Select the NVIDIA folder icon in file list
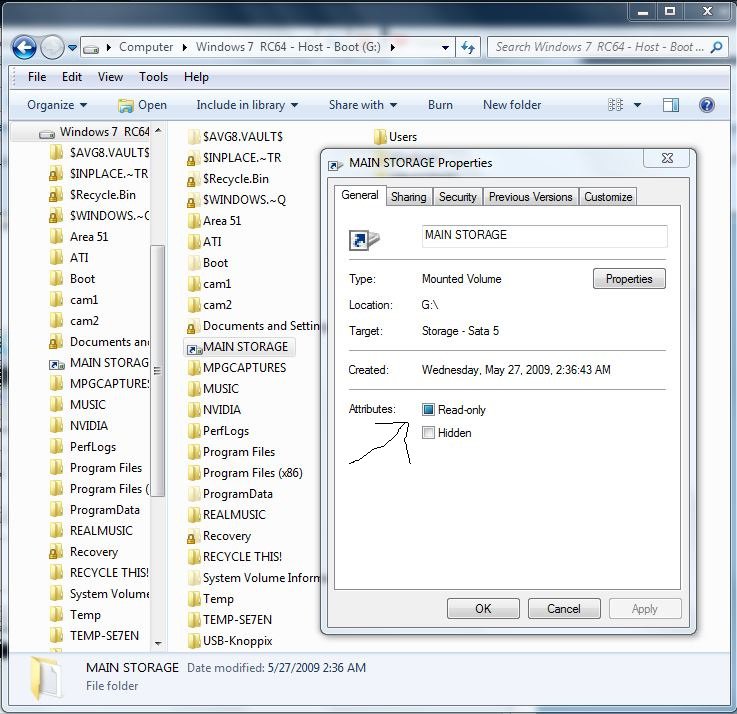Viewport: 737px width, 714px height. tap(193, 410)
